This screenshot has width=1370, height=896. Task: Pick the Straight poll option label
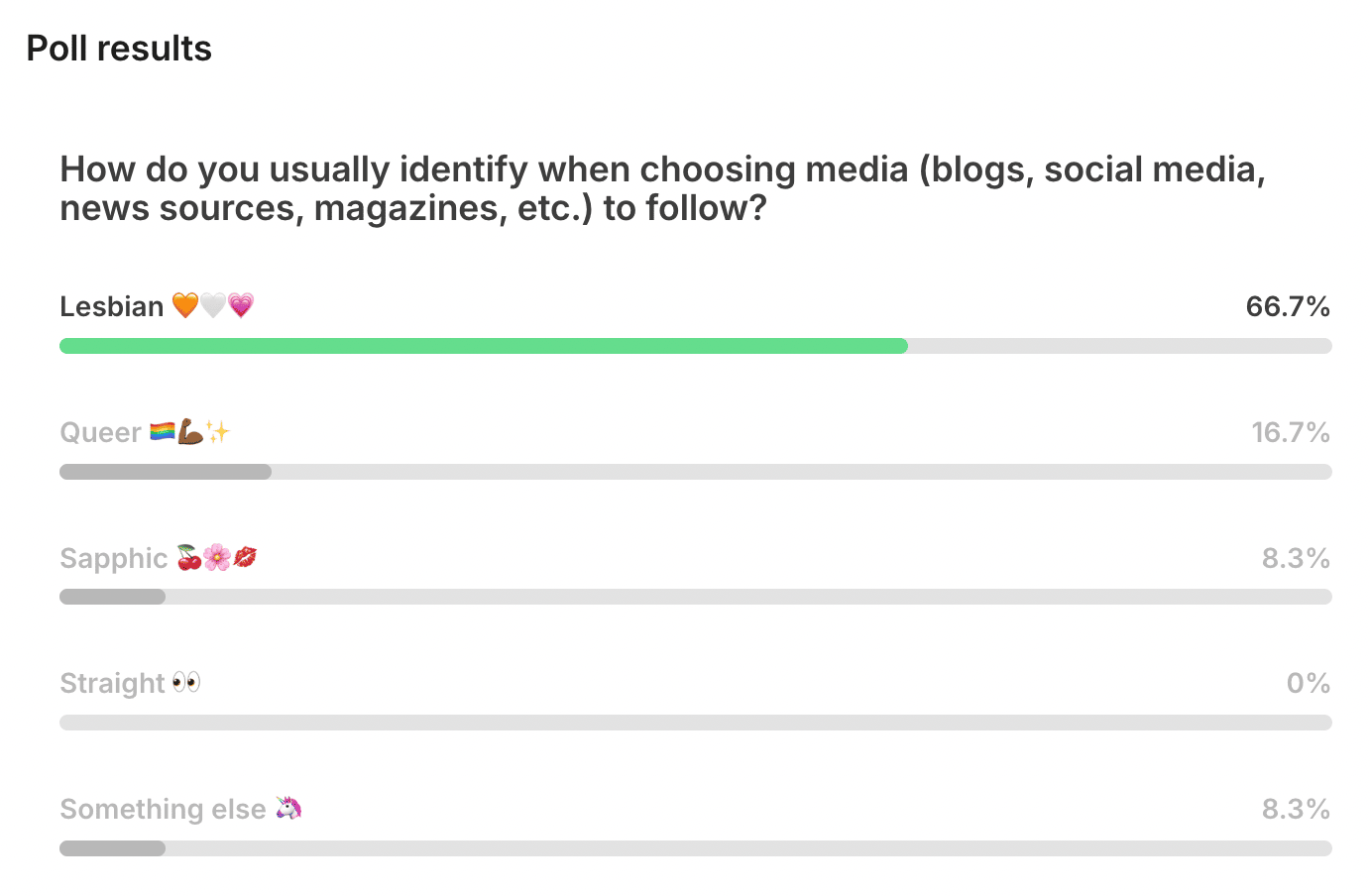(x=112, y=683)
